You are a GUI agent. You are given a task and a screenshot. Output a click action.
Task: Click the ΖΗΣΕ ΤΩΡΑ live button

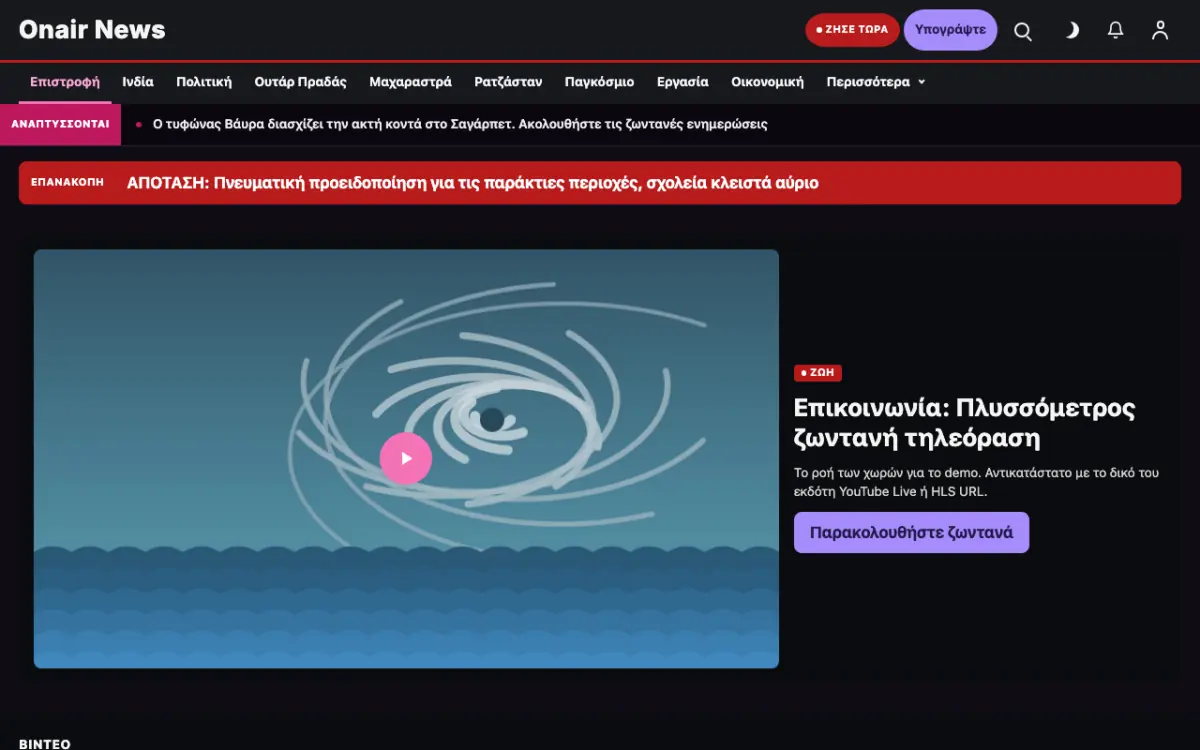852,30
